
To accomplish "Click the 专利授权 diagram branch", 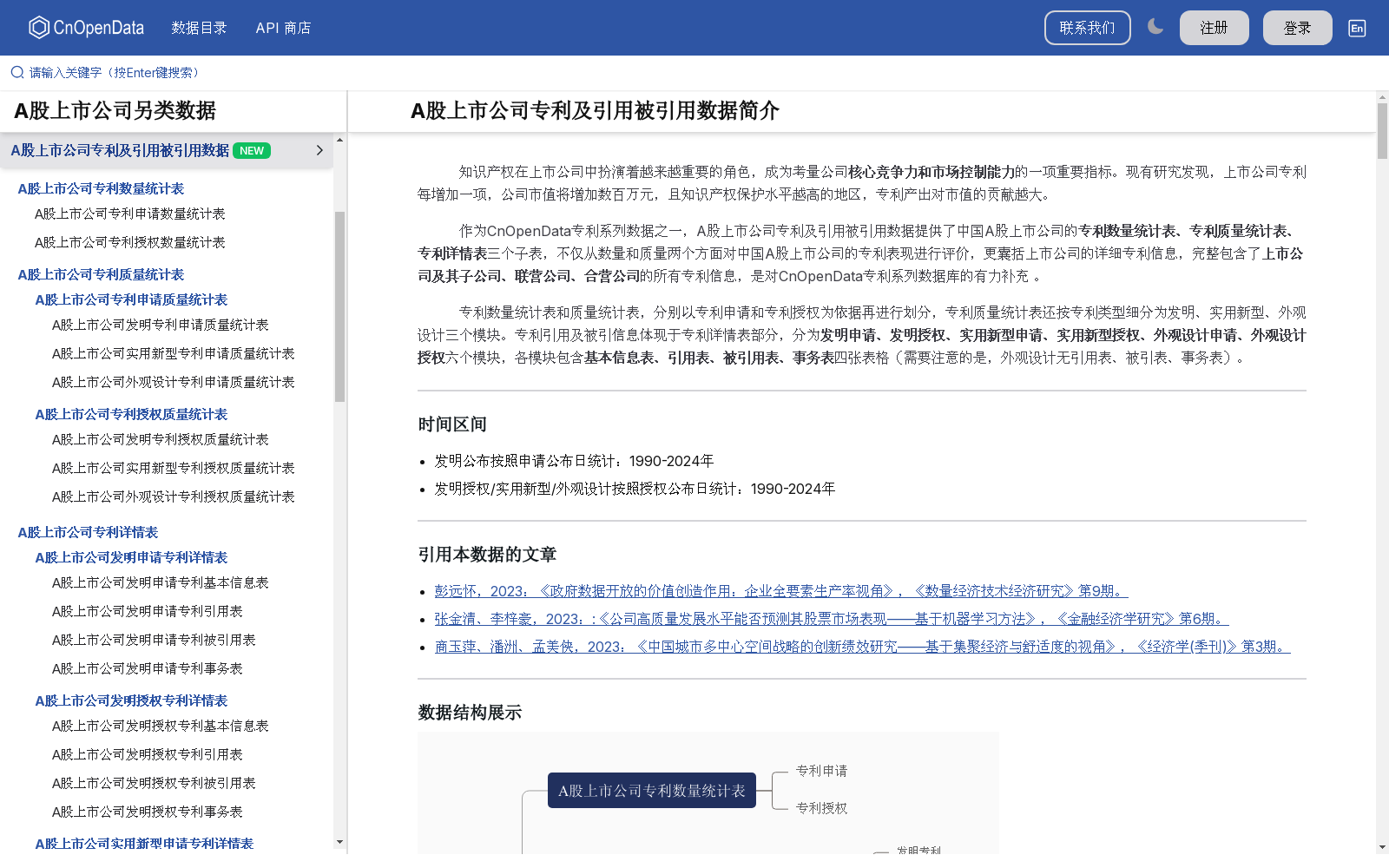I will pyautogui.click(x=821, y=808).
